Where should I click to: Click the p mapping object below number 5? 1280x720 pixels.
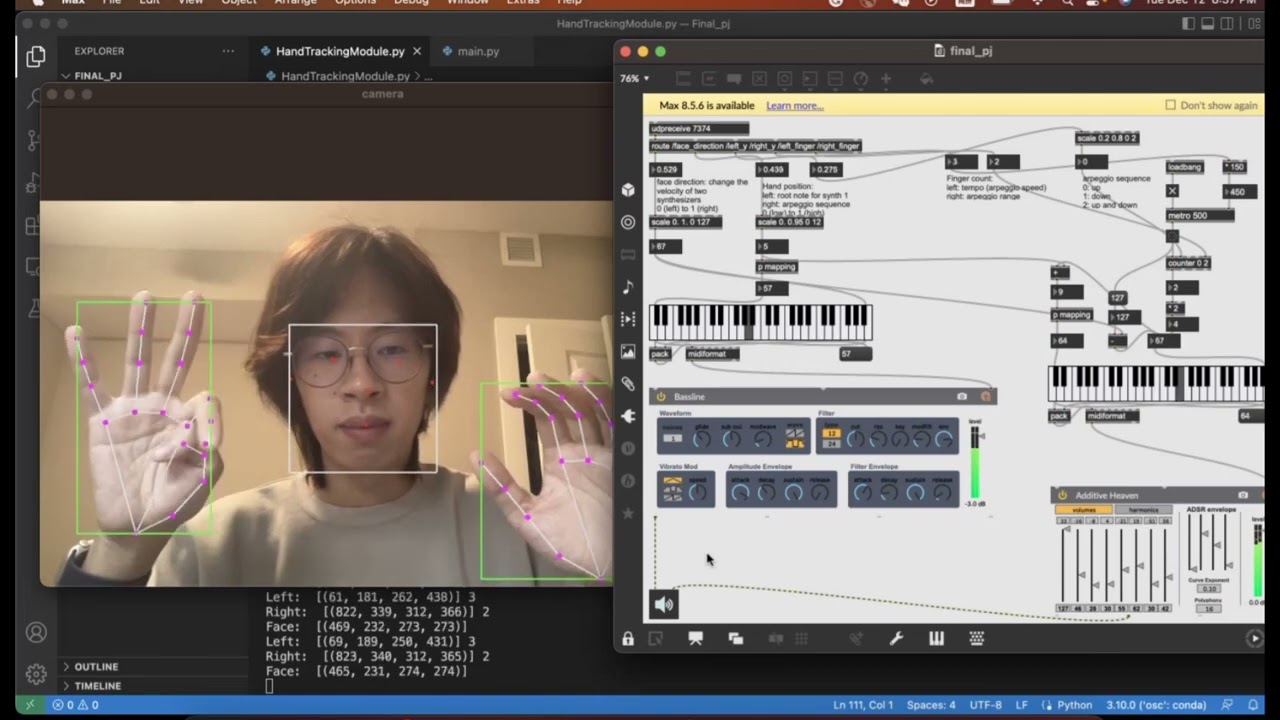pyautogui.click(x=777, y=267)
